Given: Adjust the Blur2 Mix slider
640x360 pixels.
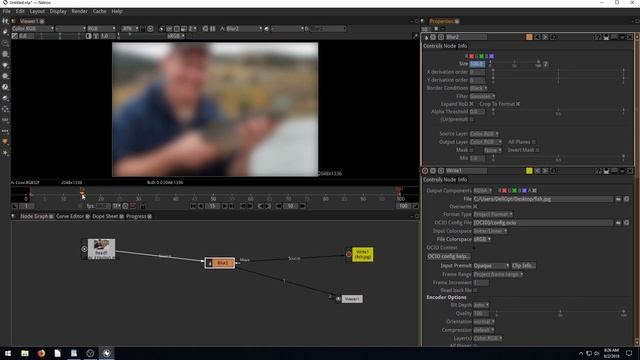Looking at the screenshot, I should (558, 158).
